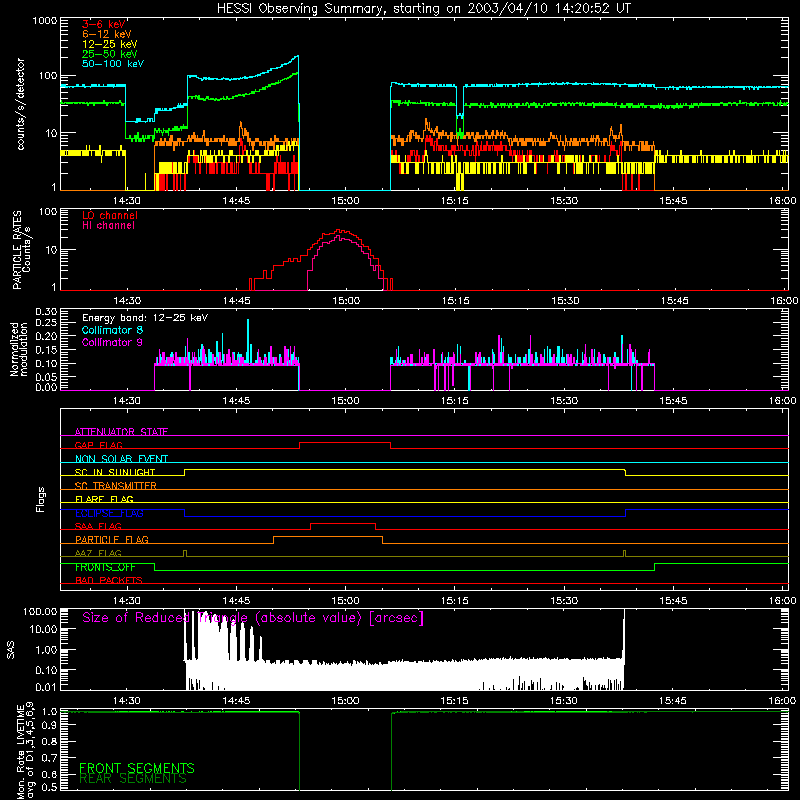Click the AAZ FLAG label

click(x=98, y=553)
